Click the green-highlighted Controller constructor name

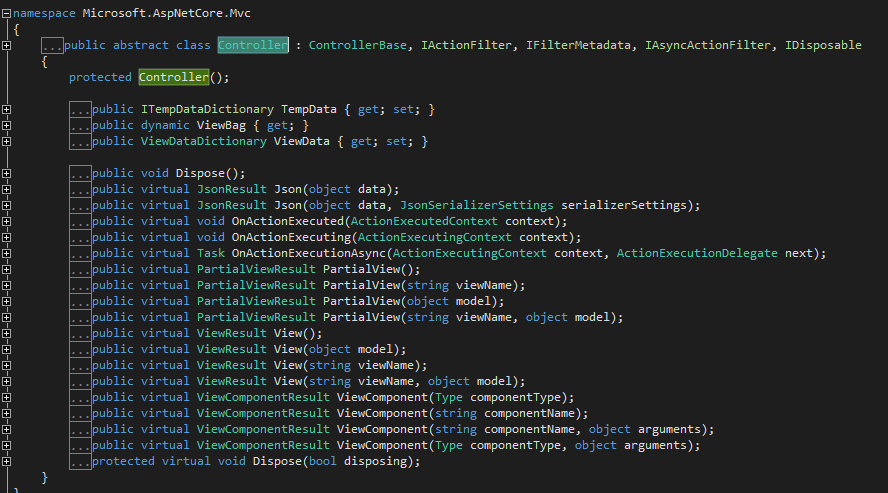click(x=174, y=77)
